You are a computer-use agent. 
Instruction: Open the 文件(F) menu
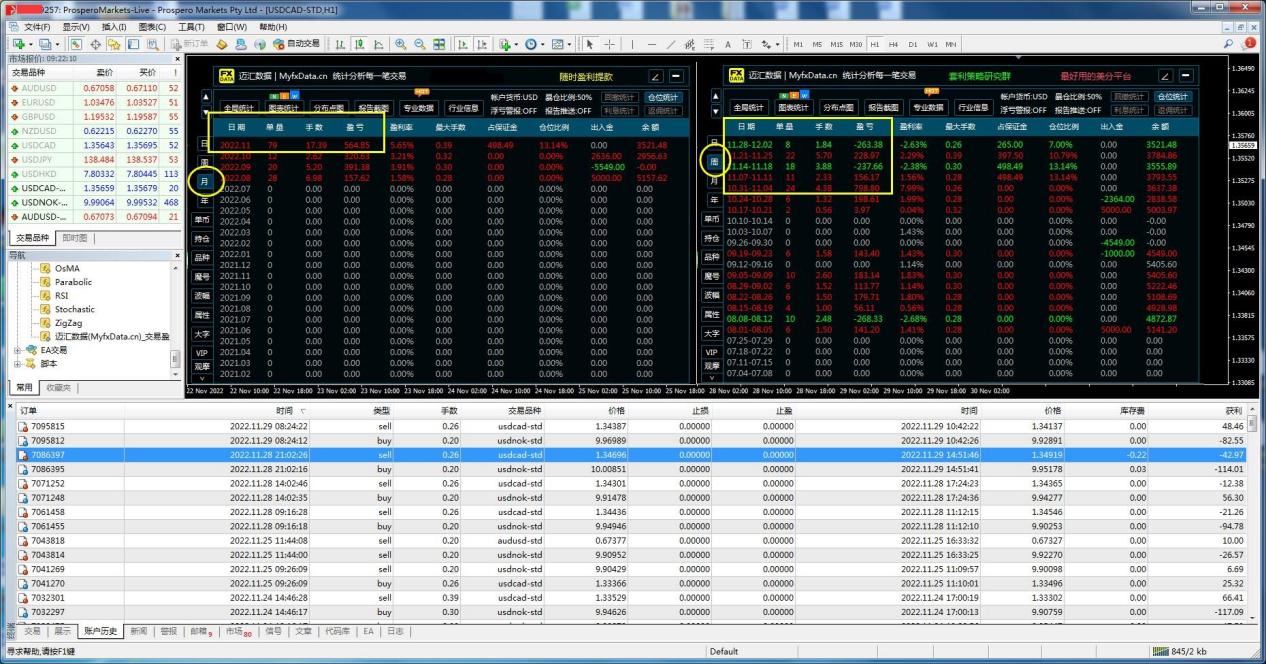[37, 27]
